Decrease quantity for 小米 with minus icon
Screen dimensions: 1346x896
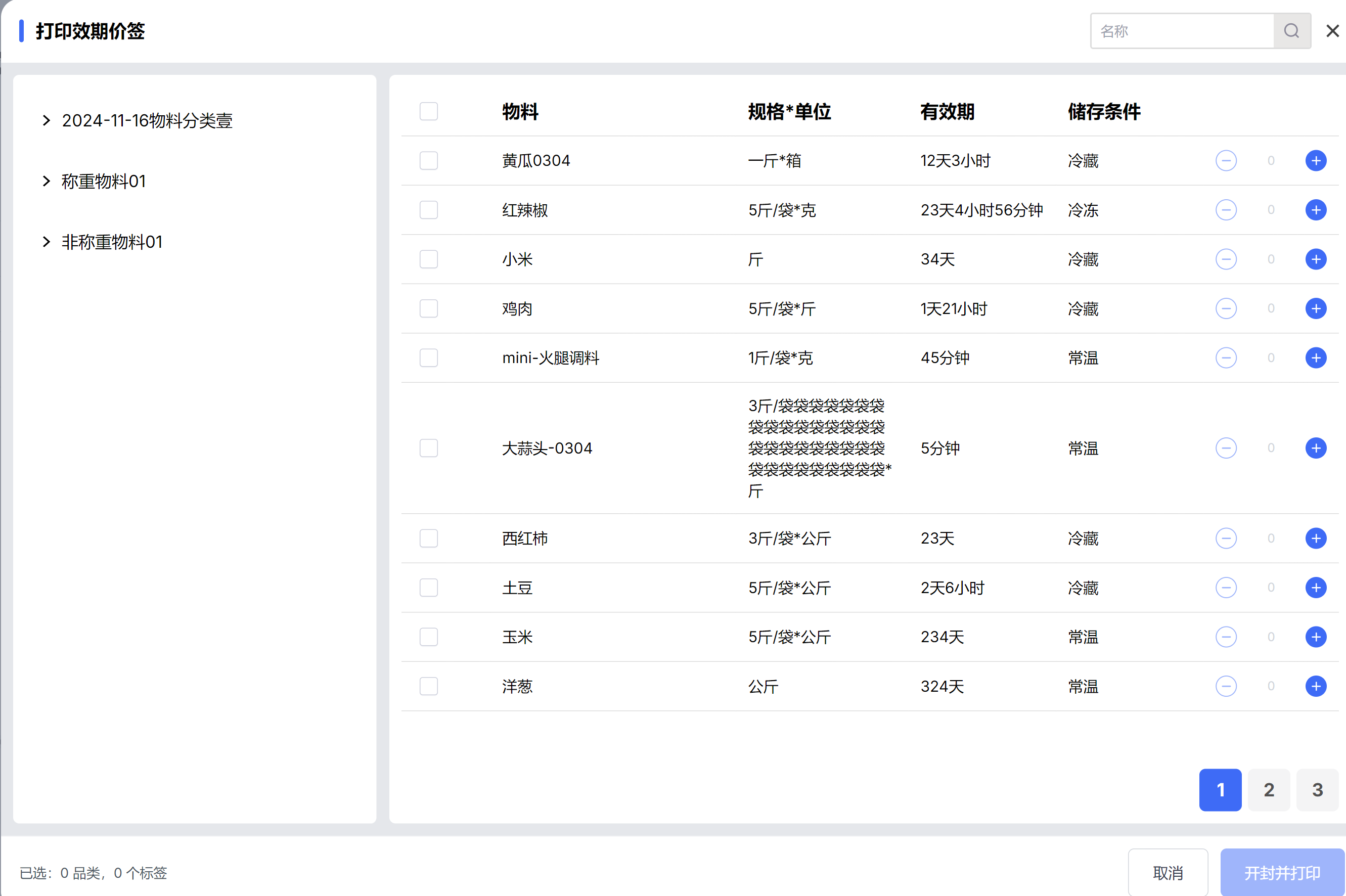[x=1226, y=259]
